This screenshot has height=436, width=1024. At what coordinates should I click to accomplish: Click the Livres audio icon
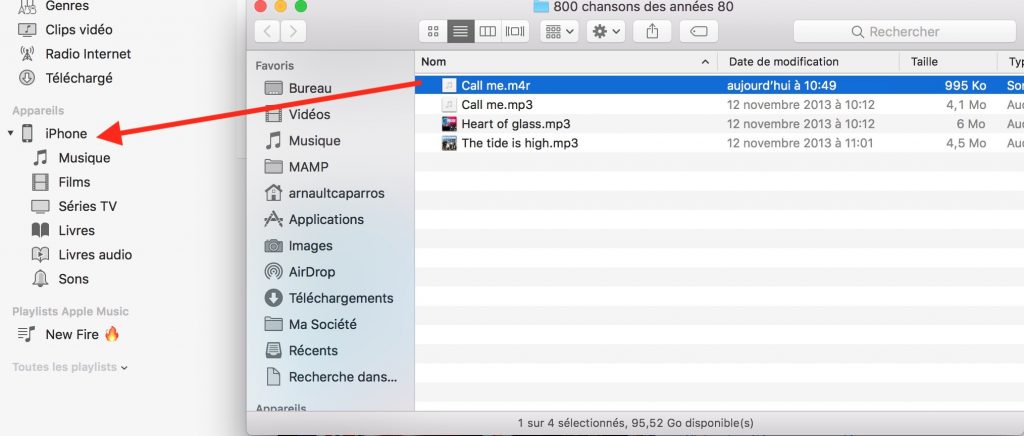coord(40,255)
